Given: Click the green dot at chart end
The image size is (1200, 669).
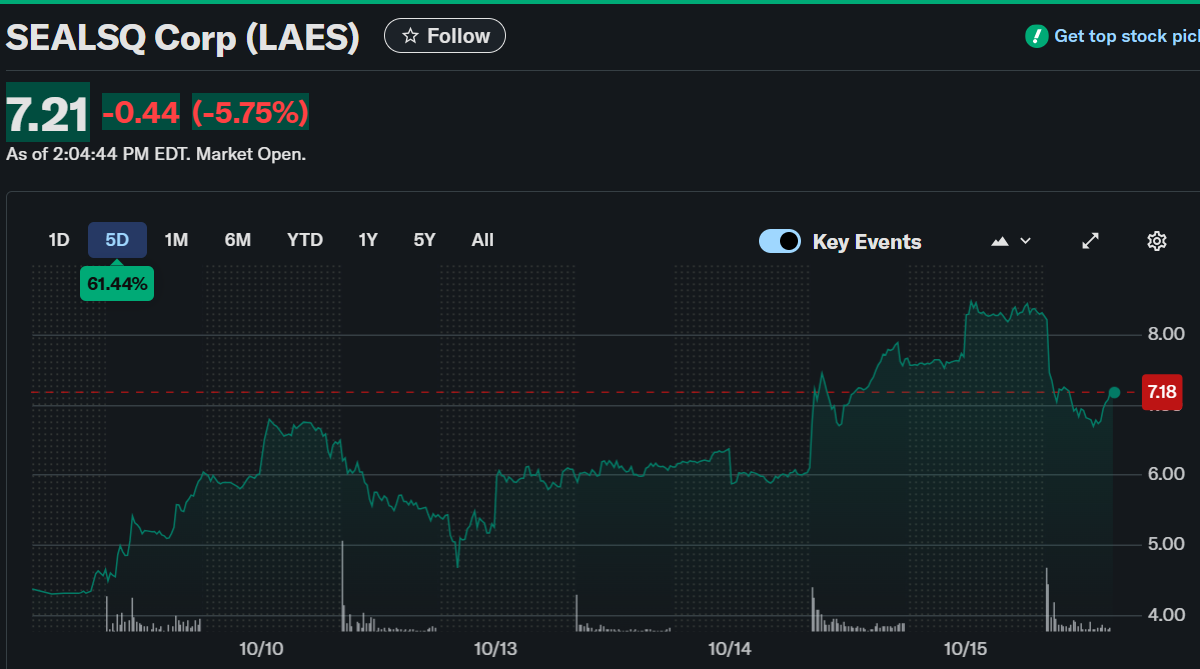Looking at the screenshot, I should [x=1114, y=392].
